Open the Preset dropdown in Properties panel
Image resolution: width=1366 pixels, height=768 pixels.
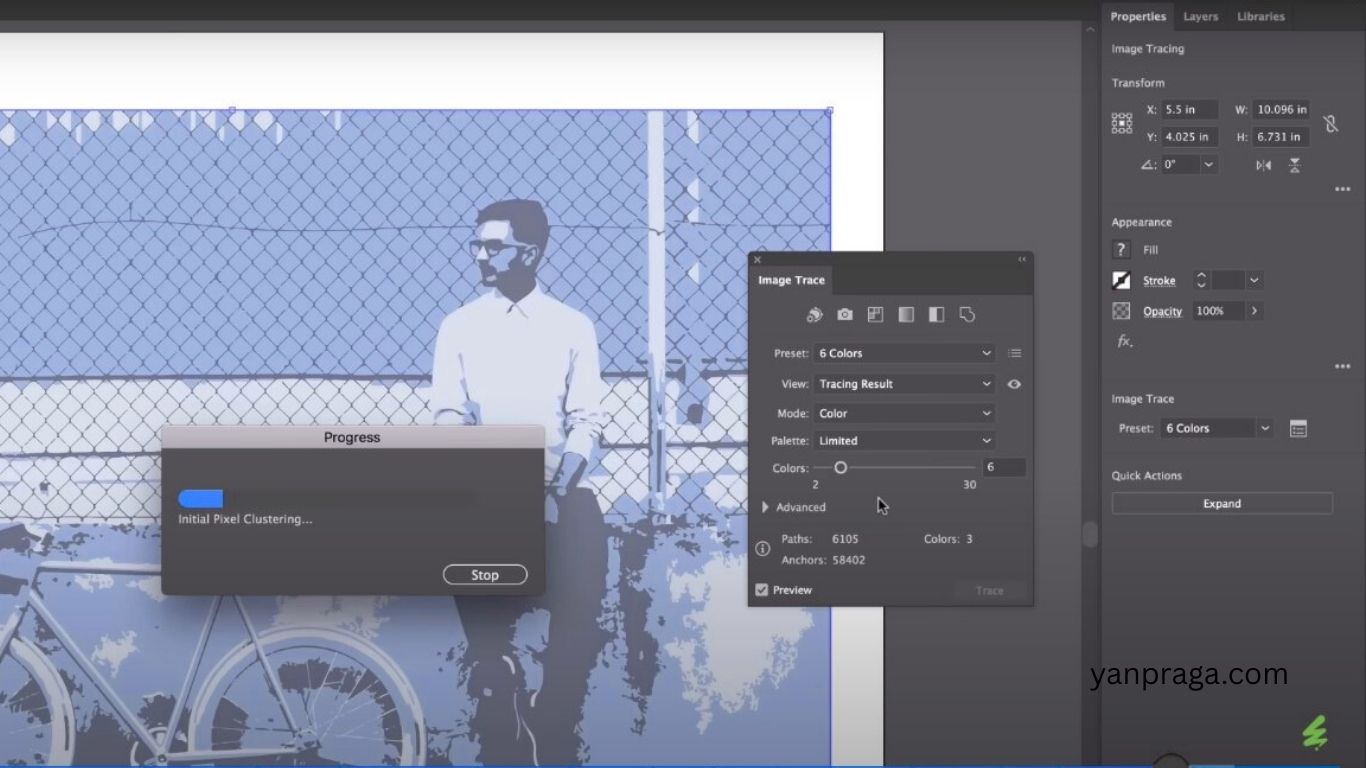tap(1217, 428)
